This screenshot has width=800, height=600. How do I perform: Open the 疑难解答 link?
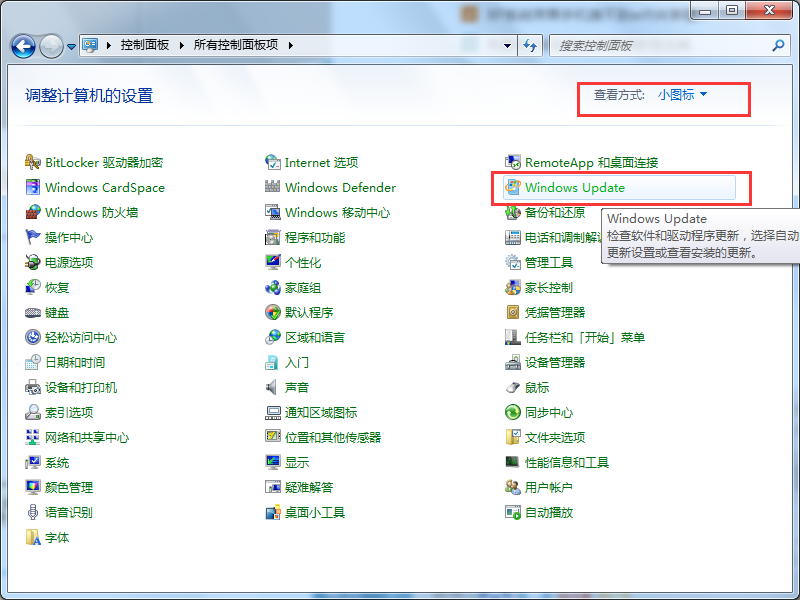tap(309, 487)
